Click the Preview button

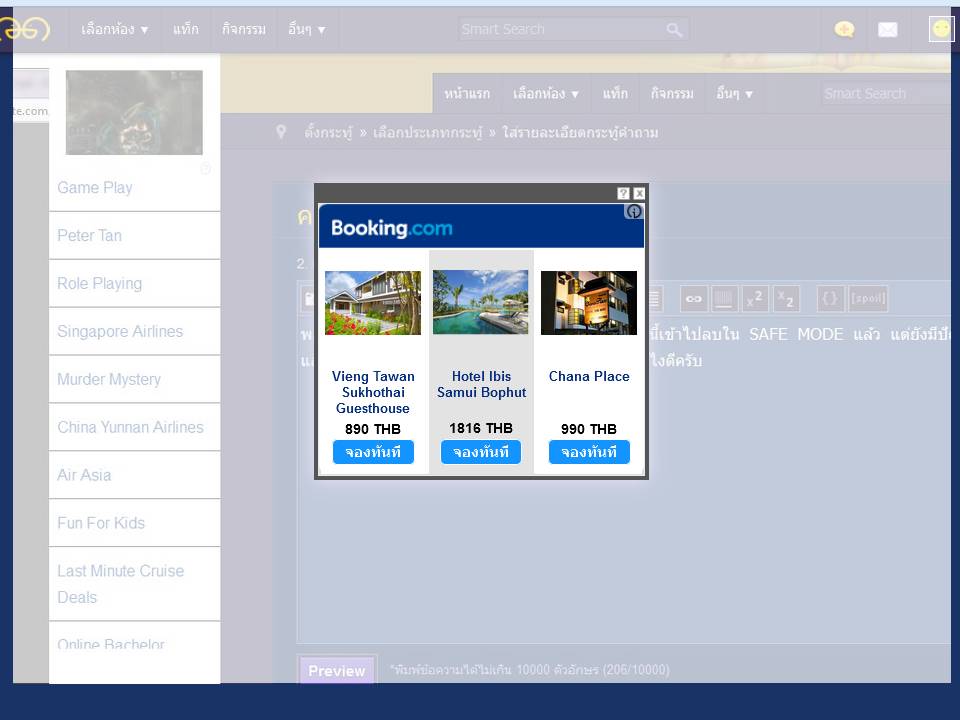(x=336, y=670)
